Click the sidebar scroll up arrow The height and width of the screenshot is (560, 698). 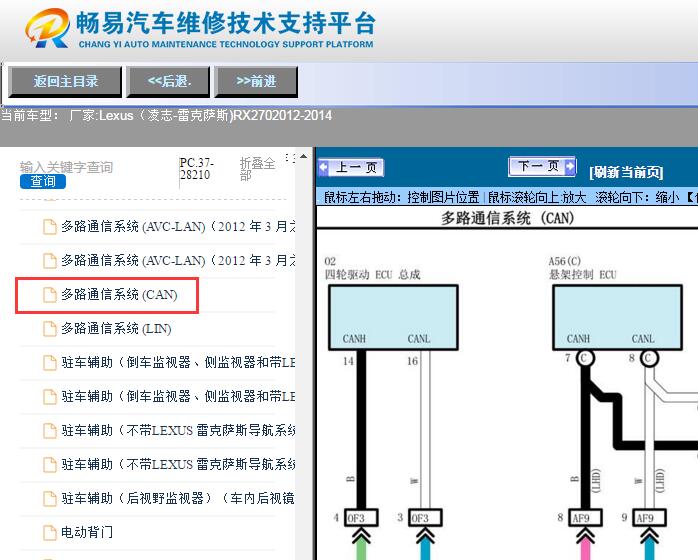click(303, 157)
